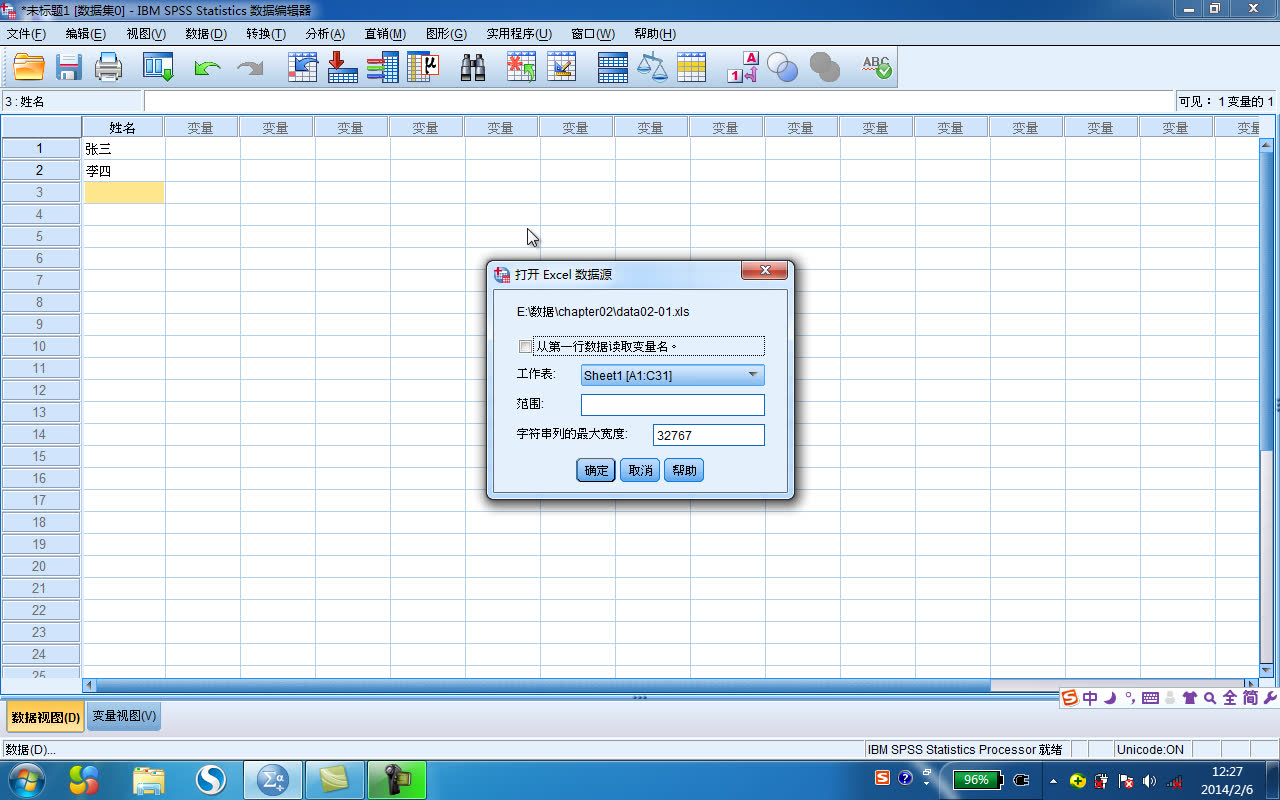Click the Print icon in the toolbar
This screenshot has height=800, width=1280.
pyautogui.click(x=108, y=67)
